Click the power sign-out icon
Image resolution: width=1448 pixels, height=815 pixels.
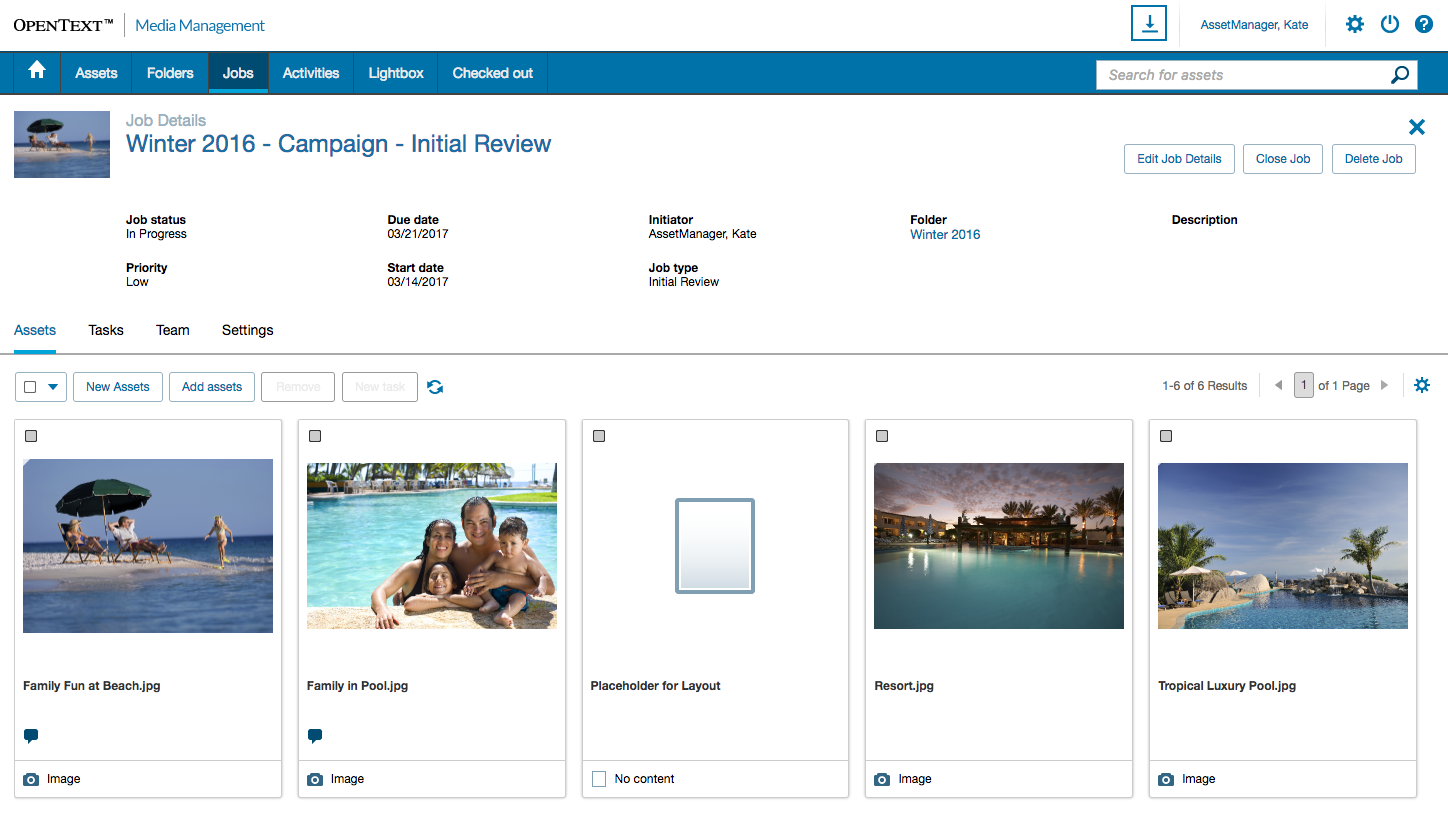[x=1390, y=24]
